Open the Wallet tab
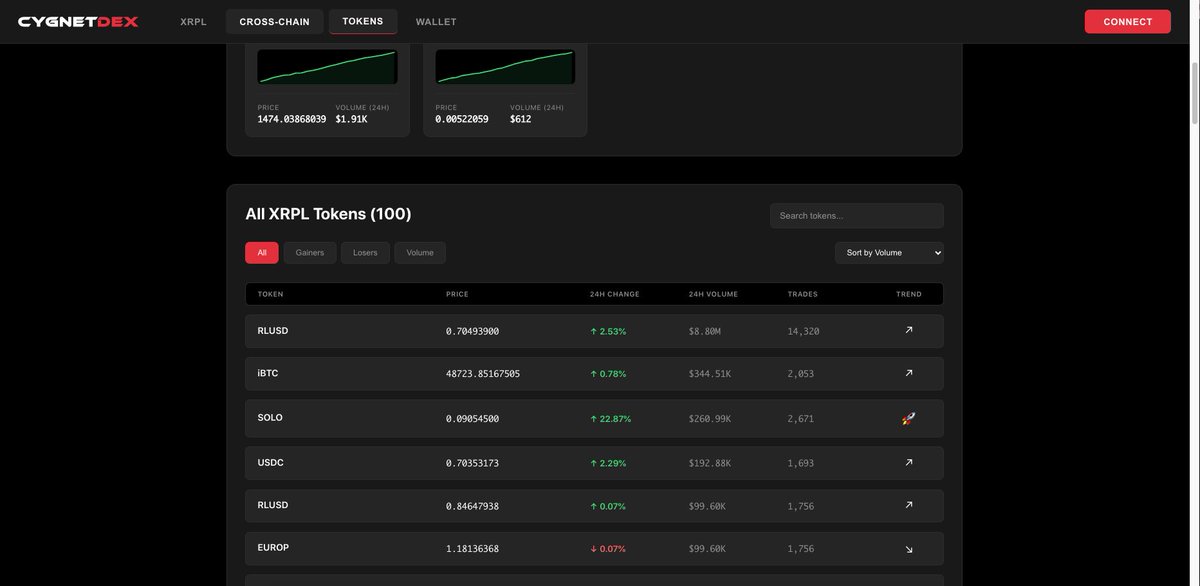Viewport: 1200px width, 586px height. [436, 22]
